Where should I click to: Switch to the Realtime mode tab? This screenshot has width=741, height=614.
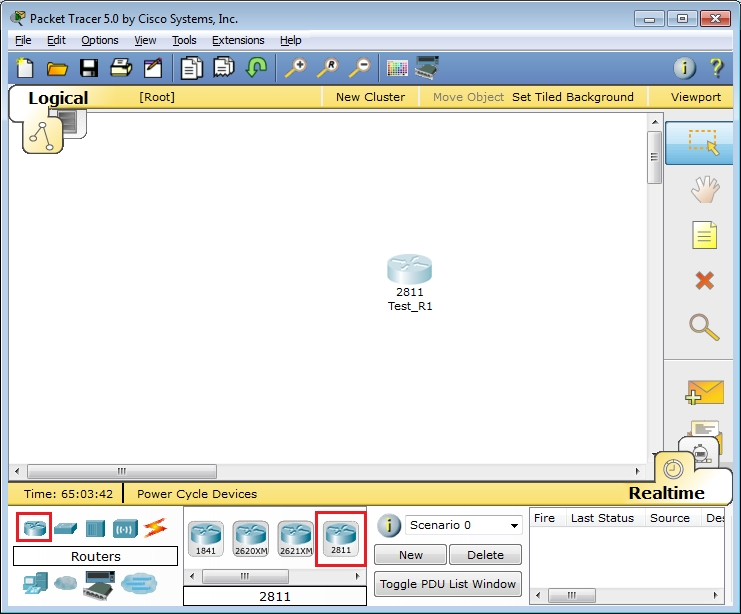pos(666,492)
